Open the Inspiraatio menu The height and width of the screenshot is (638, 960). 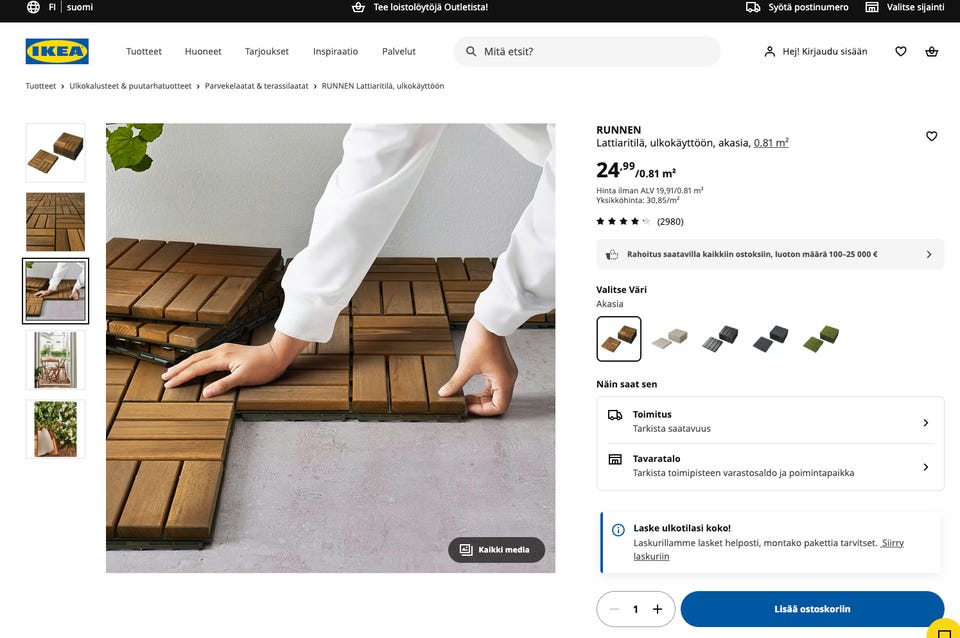336,51
